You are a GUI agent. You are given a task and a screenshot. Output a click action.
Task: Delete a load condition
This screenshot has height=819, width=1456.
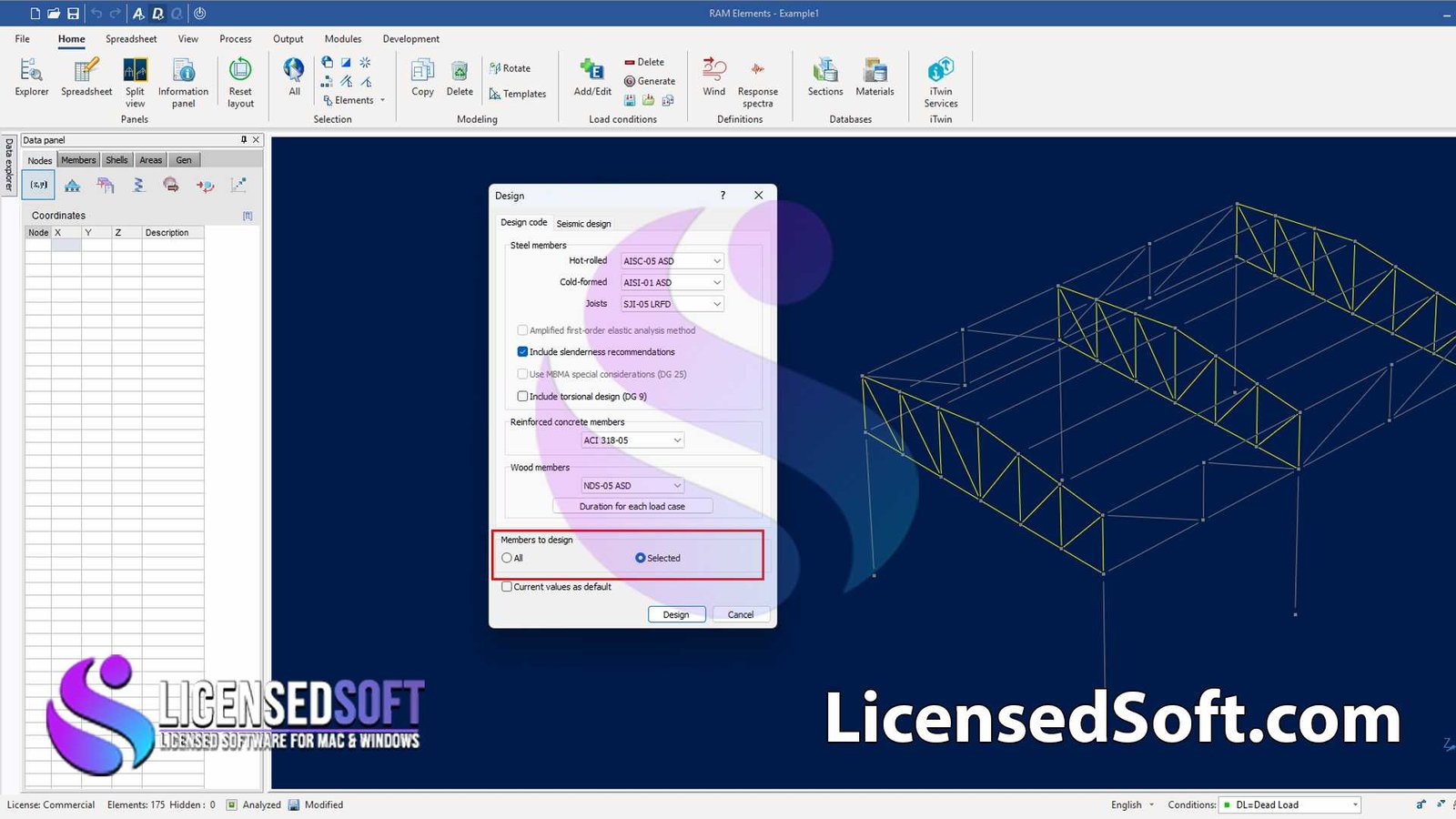(x=644, y=62)
